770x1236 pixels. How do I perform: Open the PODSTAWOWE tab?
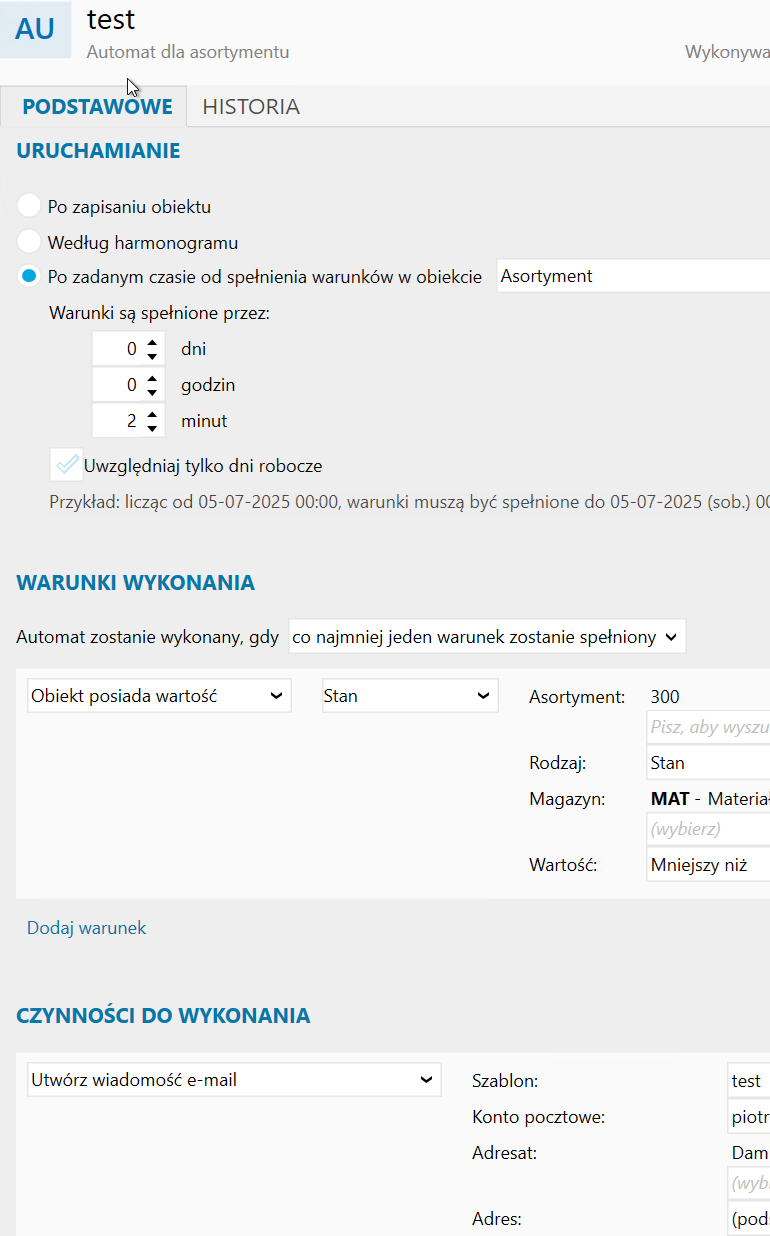coord(97,107)
